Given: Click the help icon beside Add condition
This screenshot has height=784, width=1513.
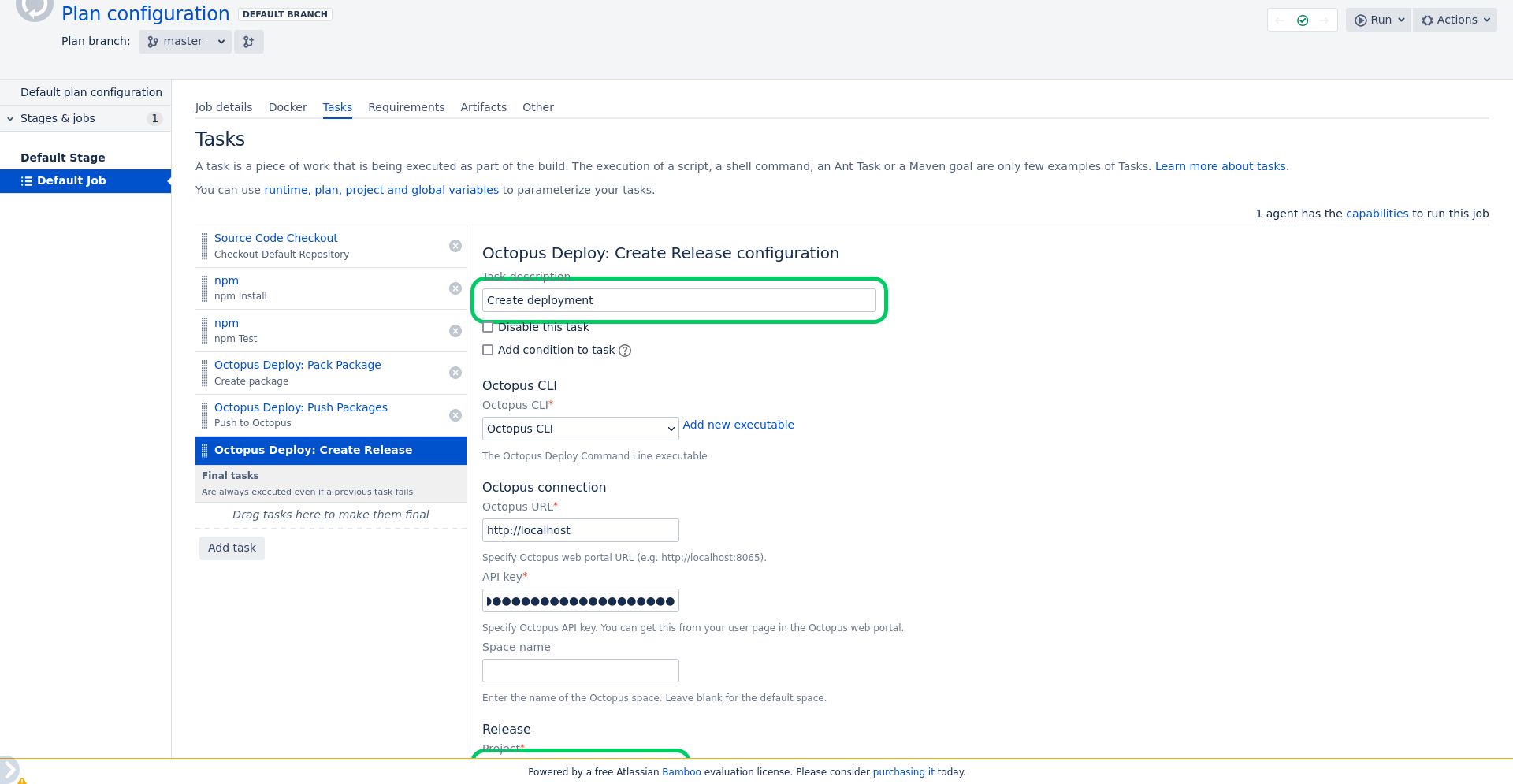Looking at the screenshot, I should point(625,351).
